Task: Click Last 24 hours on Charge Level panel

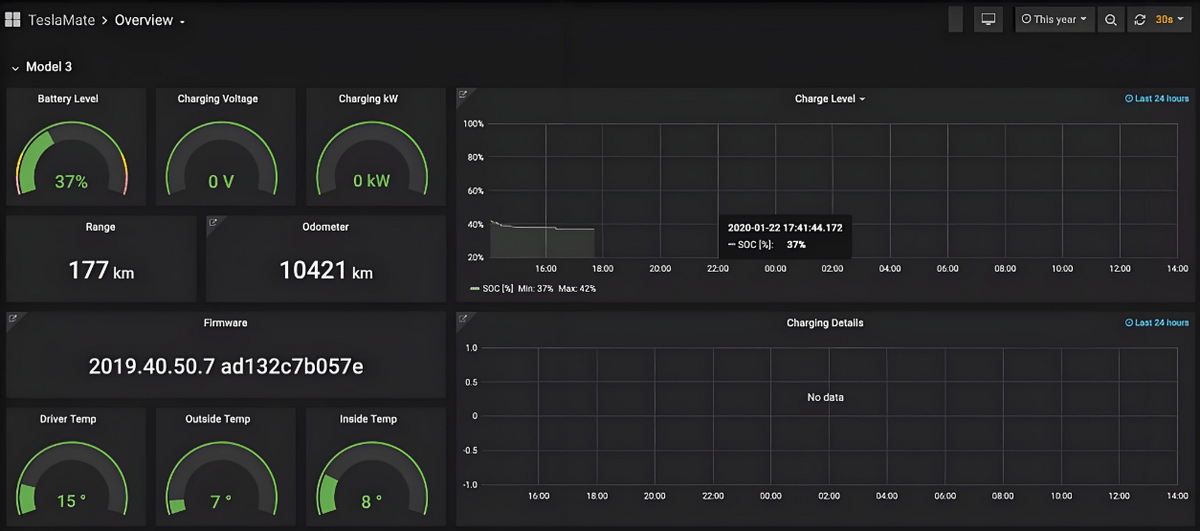Action: click(x=1157, y=99)
